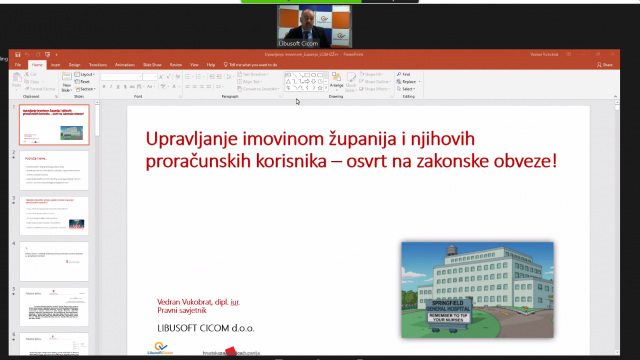Image resolution: width=640 pixels, height=360 pixels.
Task: Expand the Section dropdown
Action: (85, 89)
